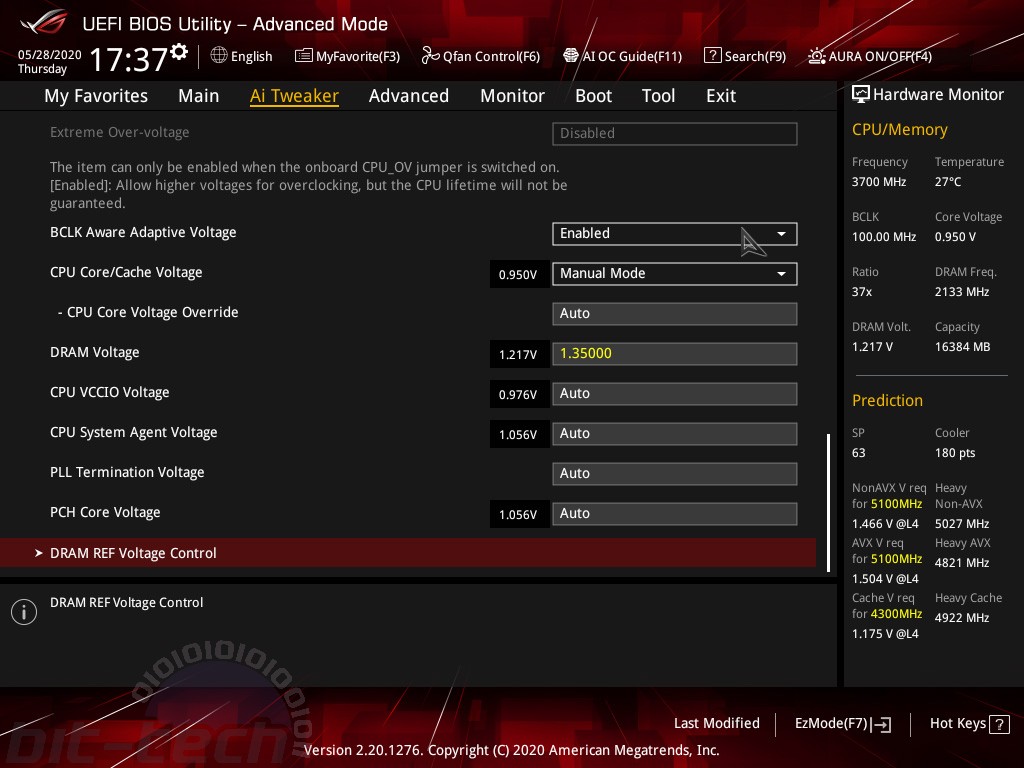Click the AURA light bulb icon
The width and height of the screenshot is (1024, 768).
click(x=816, y=56)
